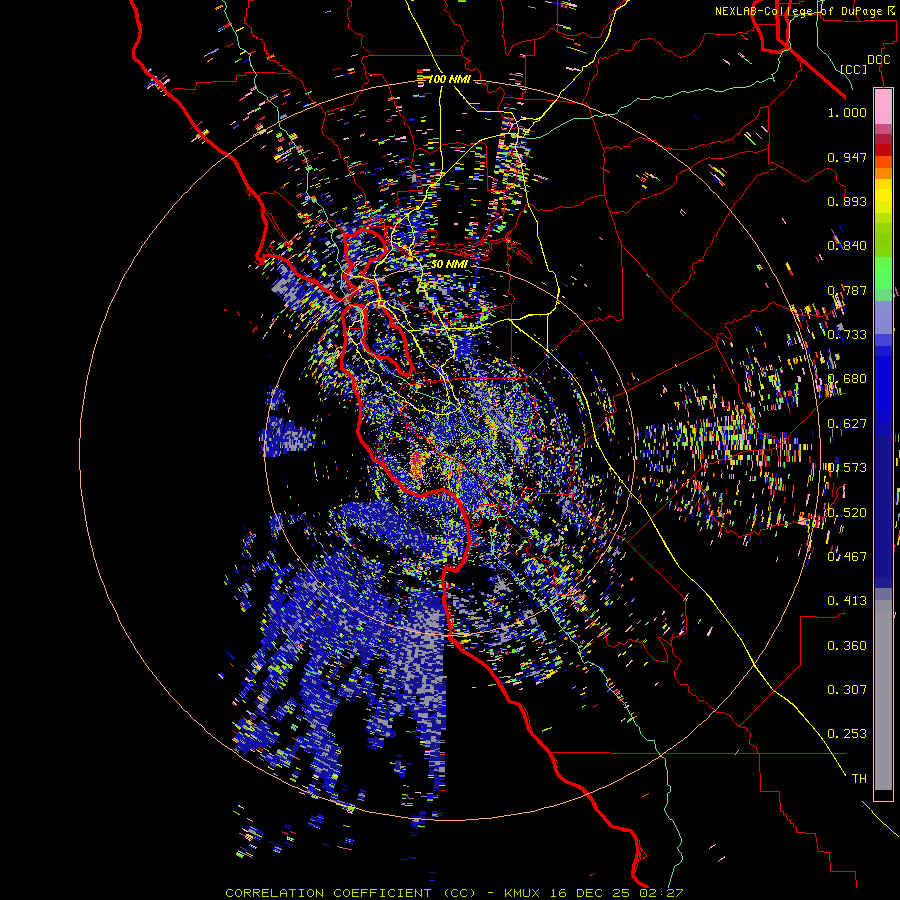Image resolution: width=900 pixels, height=900 pixels.
Task: Select the 0.360 legend value
Action: [x=847, y=646]
